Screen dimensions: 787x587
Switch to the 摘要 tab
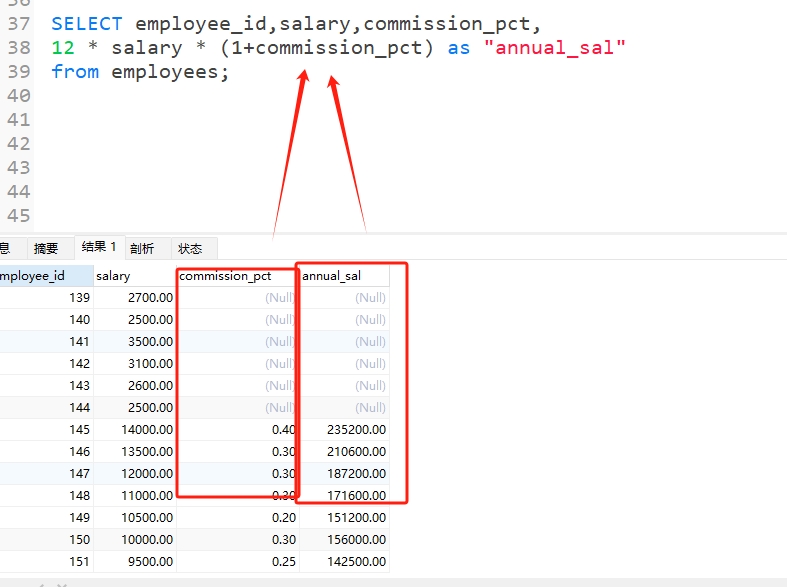[46, 248]
